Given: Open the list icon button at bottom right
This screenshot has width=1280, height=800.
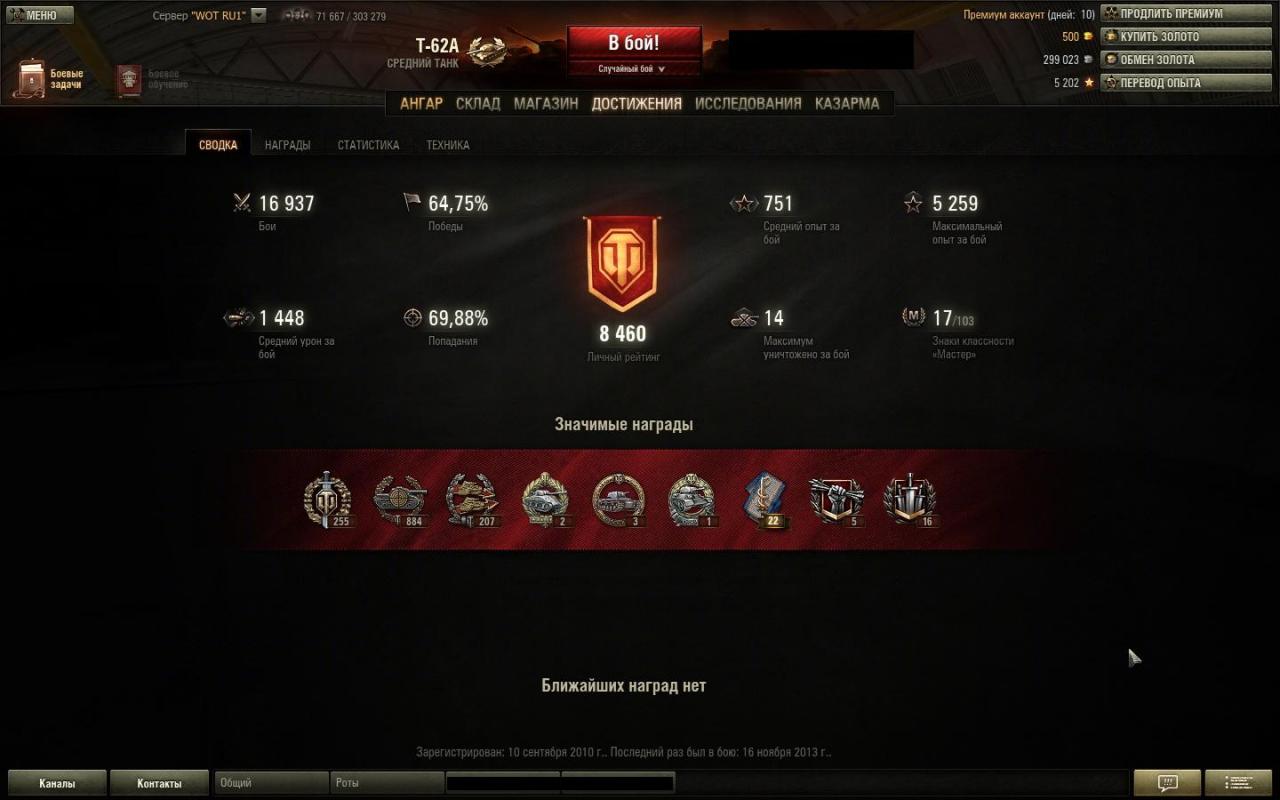Looking at the screenshot, I should 1239,783.
